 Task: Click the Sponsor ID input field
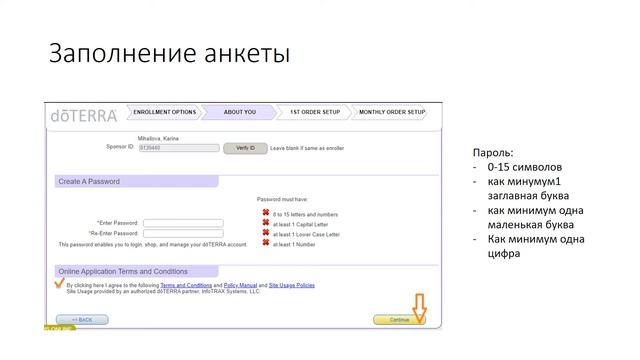(x=179, y=148)
